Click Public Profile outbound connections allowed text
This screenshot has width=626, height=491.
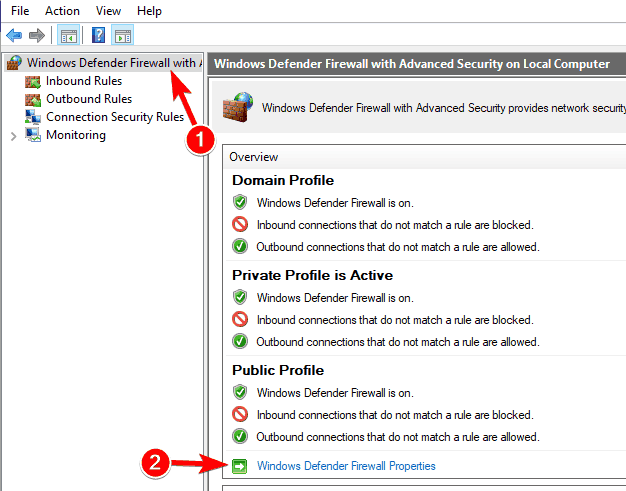pyautogui.click(x=398, y=437)
